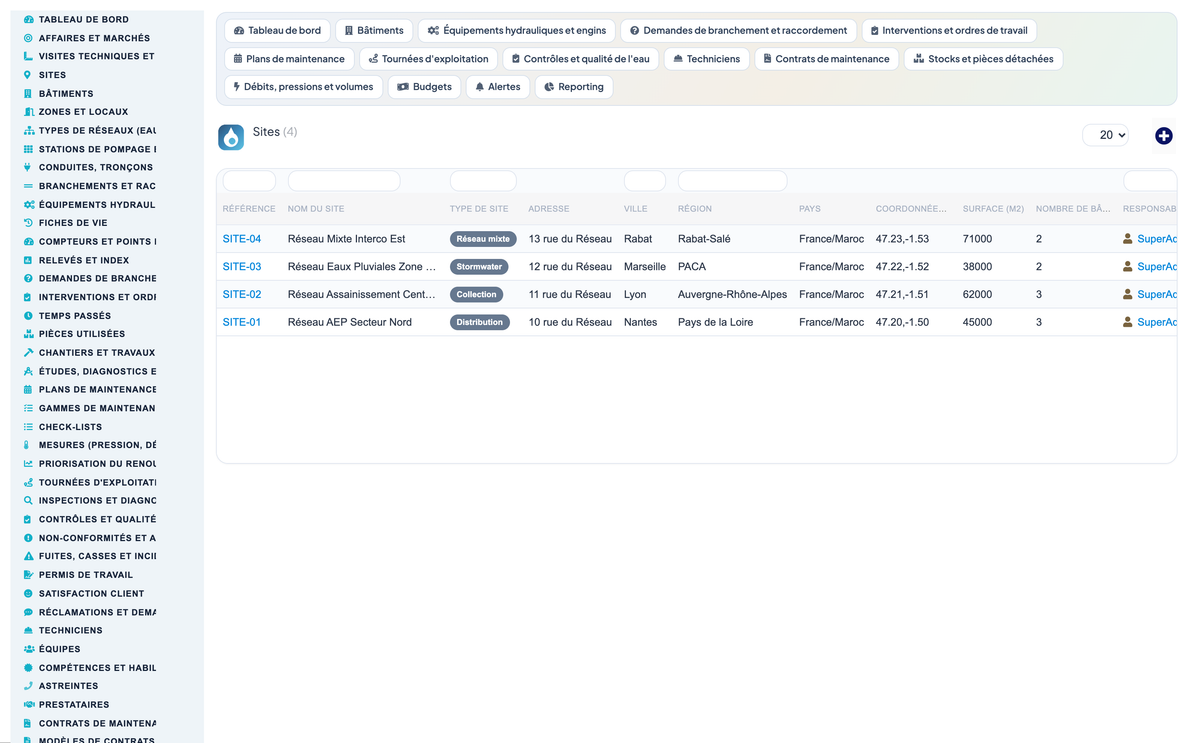Open the Alertes tab
The width and height of the screenshot is (1200, 743).
click(x=497, y=86)
